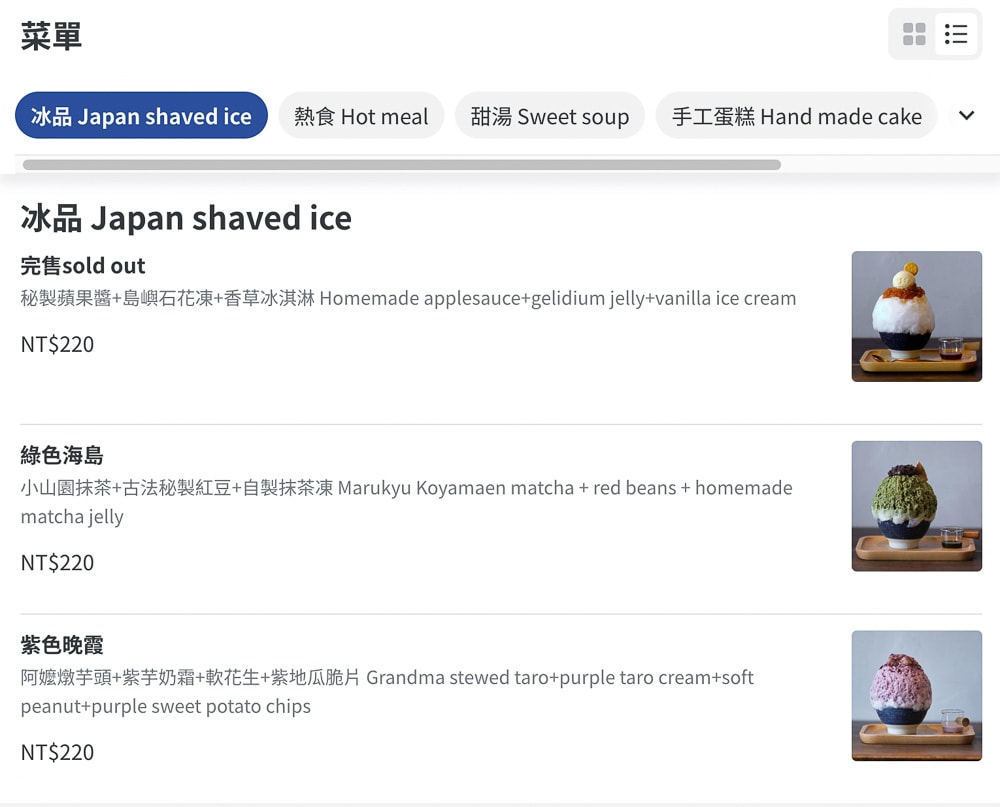Click the horizontal category scrollbar
Viewport: 1000px width, 807px height.
click(401, 165)
